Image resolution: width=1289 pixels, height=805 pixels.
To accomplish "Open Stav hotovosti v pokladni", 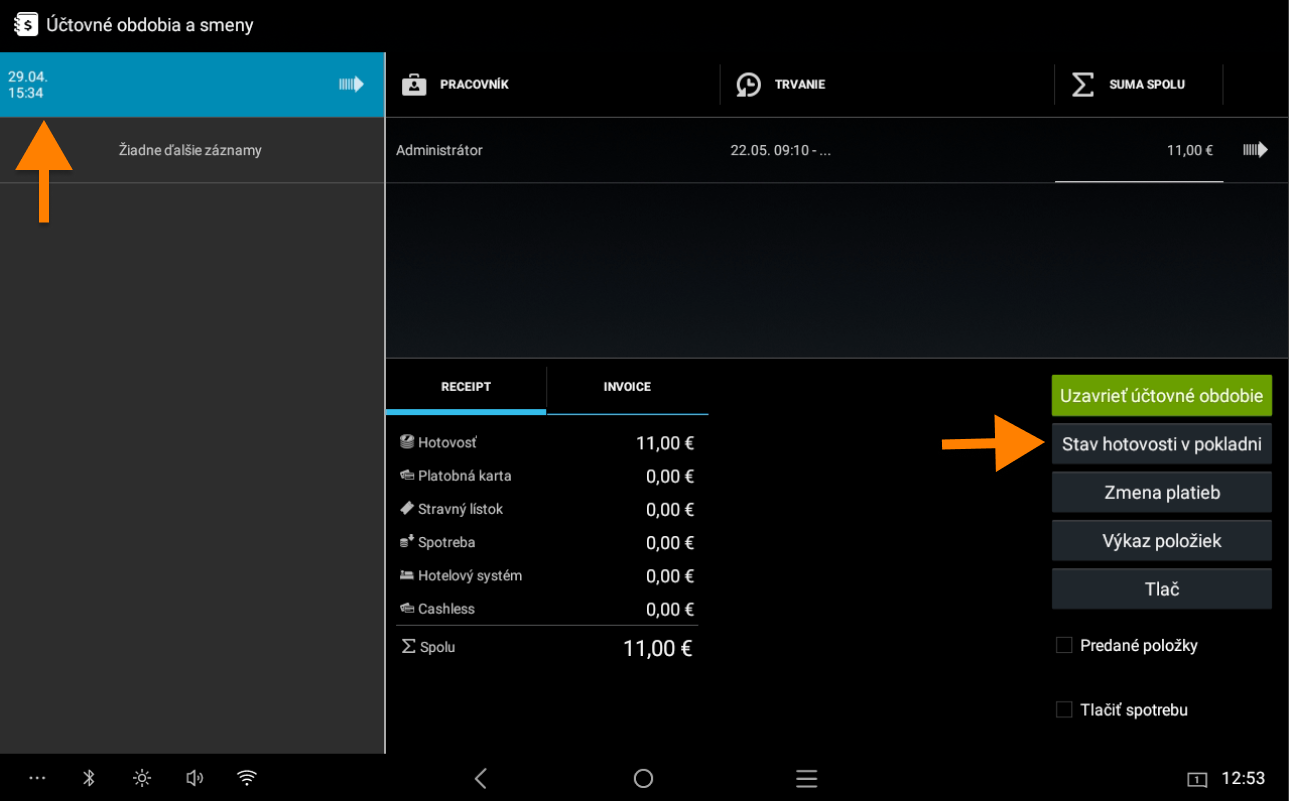I will 1161,444.
